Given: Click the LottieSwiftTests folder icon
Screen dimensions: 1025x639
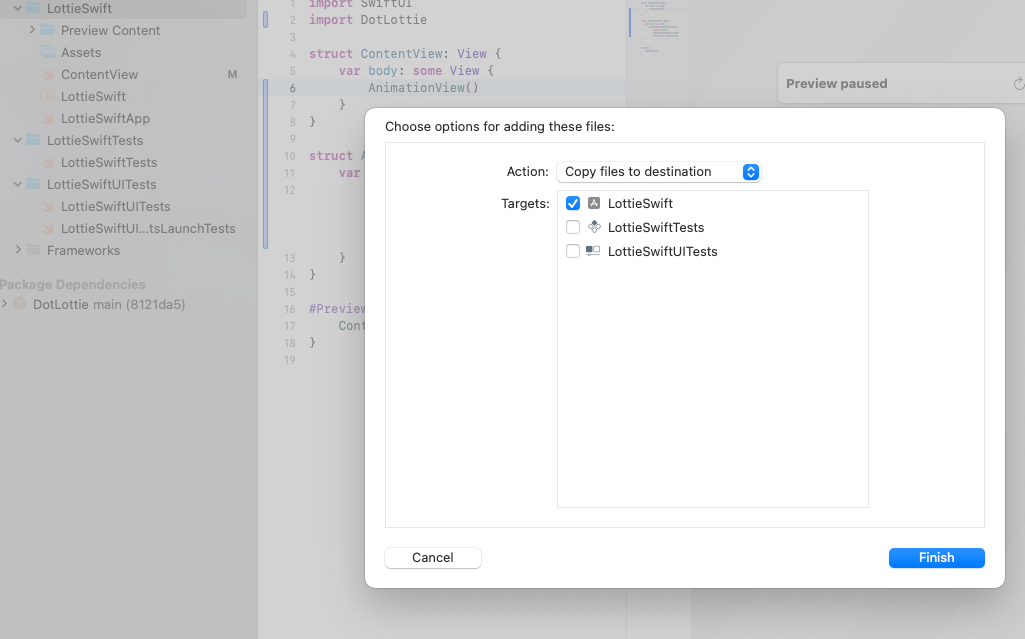Looking at the screenshot, I should 33,140.
